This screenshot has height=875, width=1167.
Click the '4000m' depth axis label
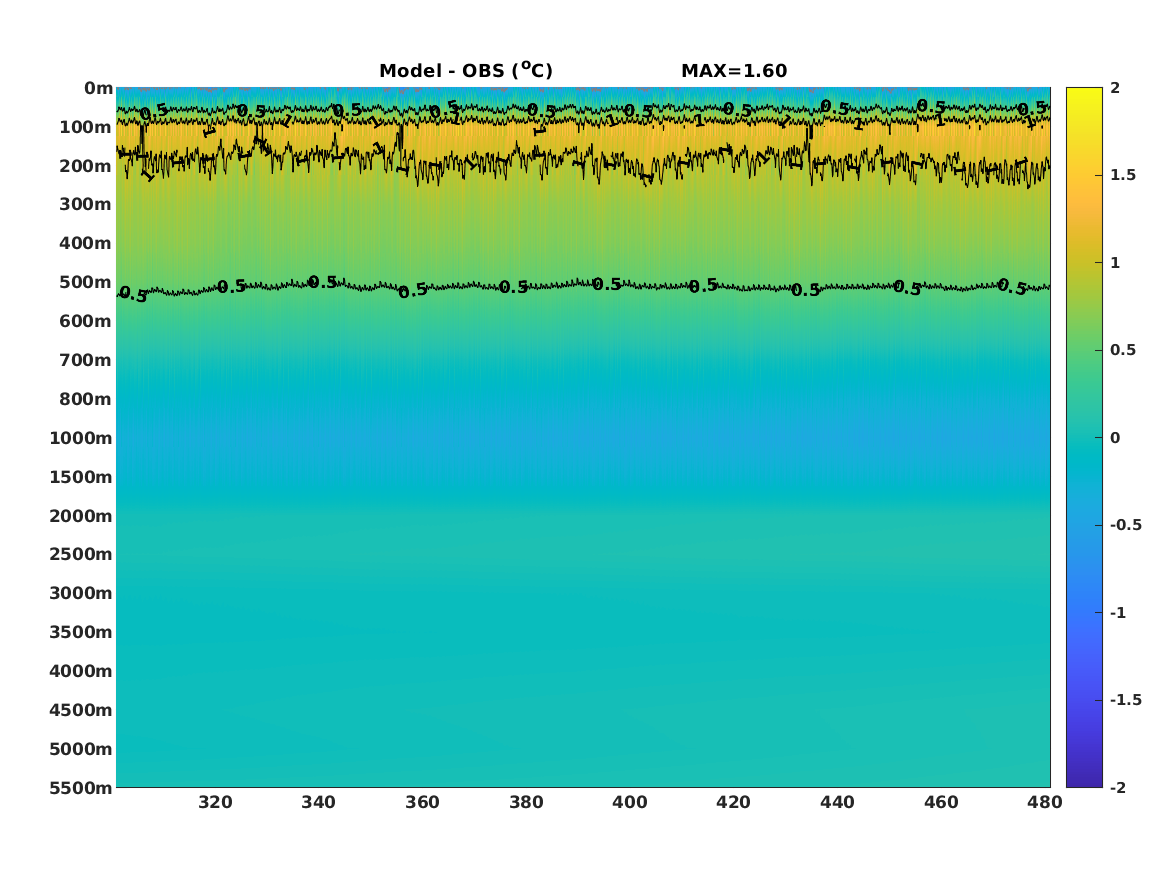click(81, 671)
